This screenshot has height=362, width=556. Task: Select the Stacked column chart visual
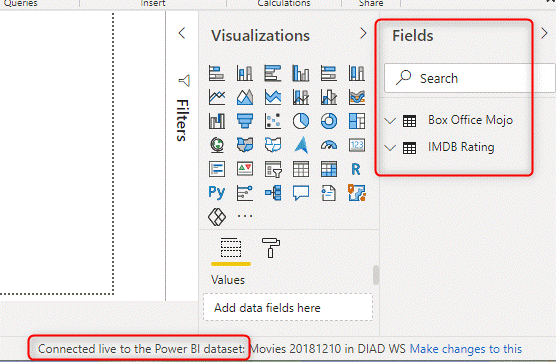(x=245, y=73)
